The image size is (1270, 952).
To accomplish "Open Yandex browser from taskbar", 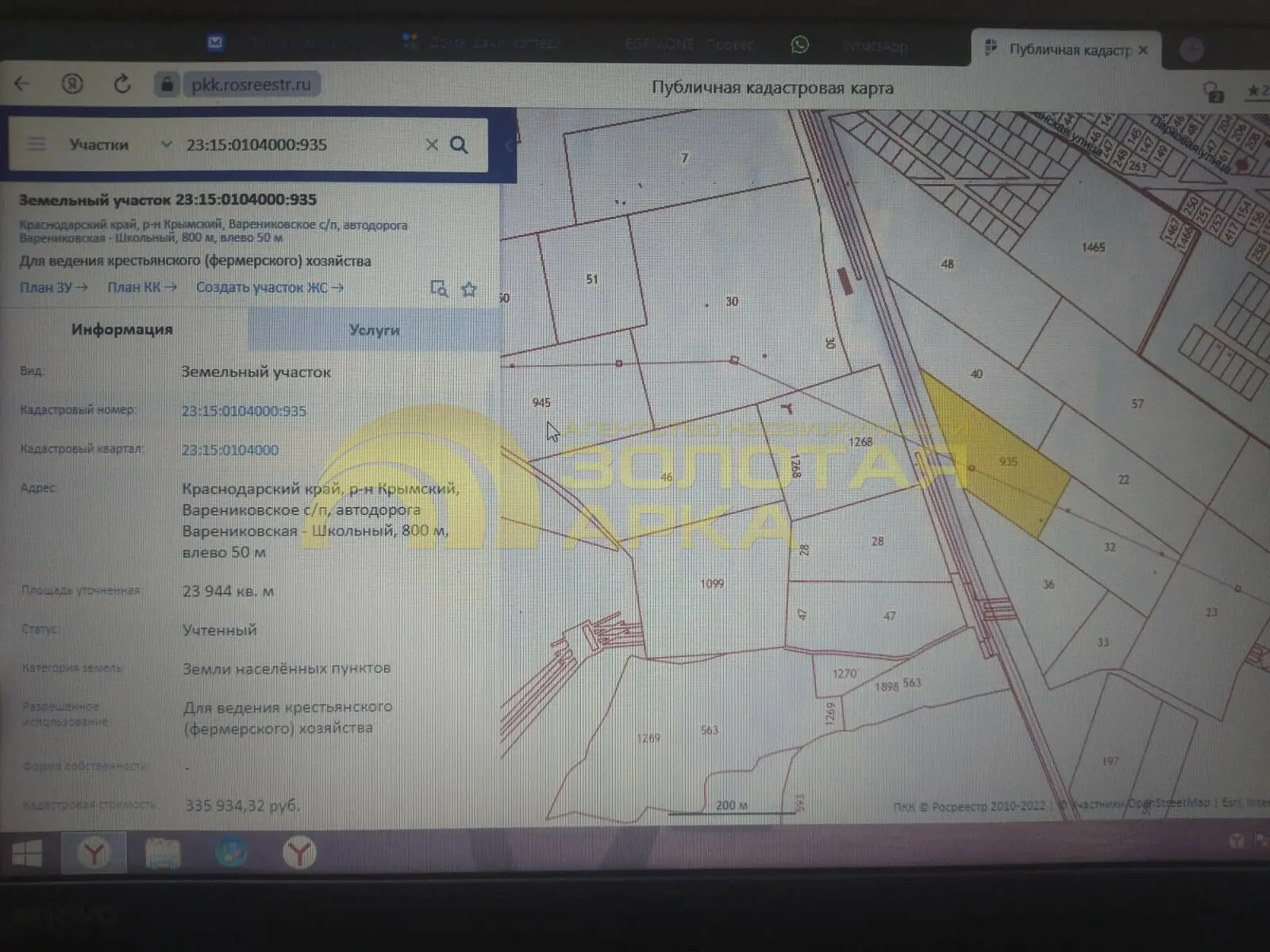I will 94,854.
